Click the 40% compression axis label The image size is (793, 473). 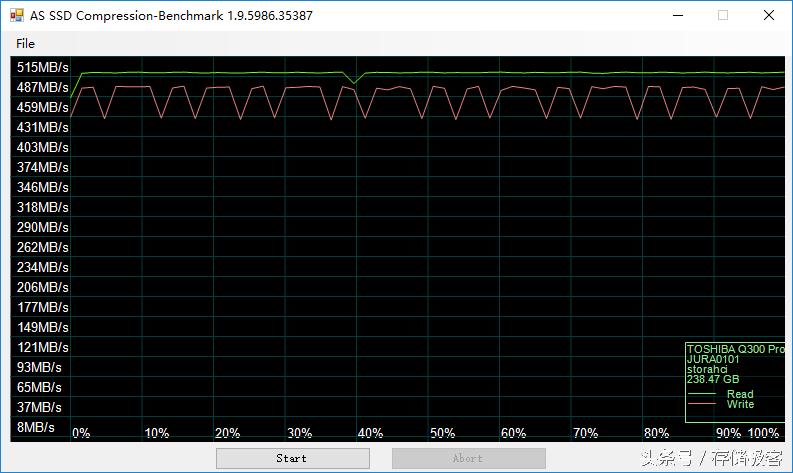[370, 434]
